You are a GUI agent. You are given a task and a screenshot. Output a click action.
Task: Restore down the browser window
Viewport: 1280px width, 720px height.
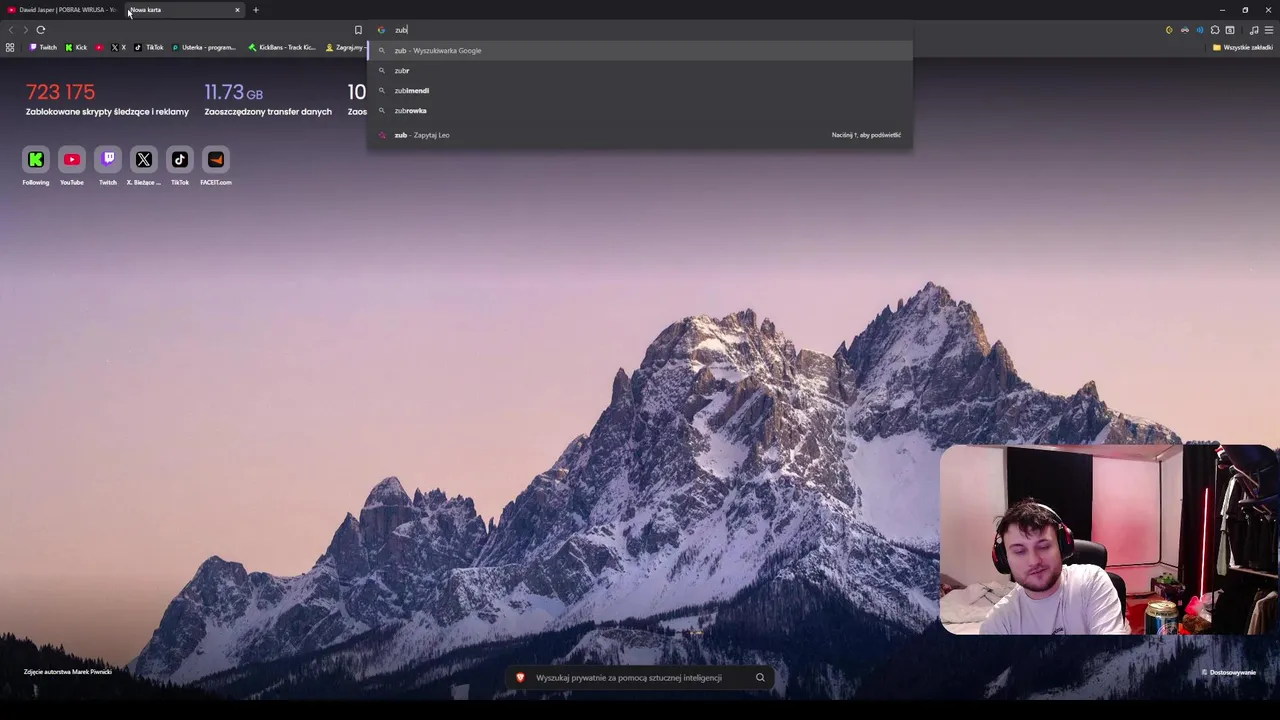point(1245,10)
